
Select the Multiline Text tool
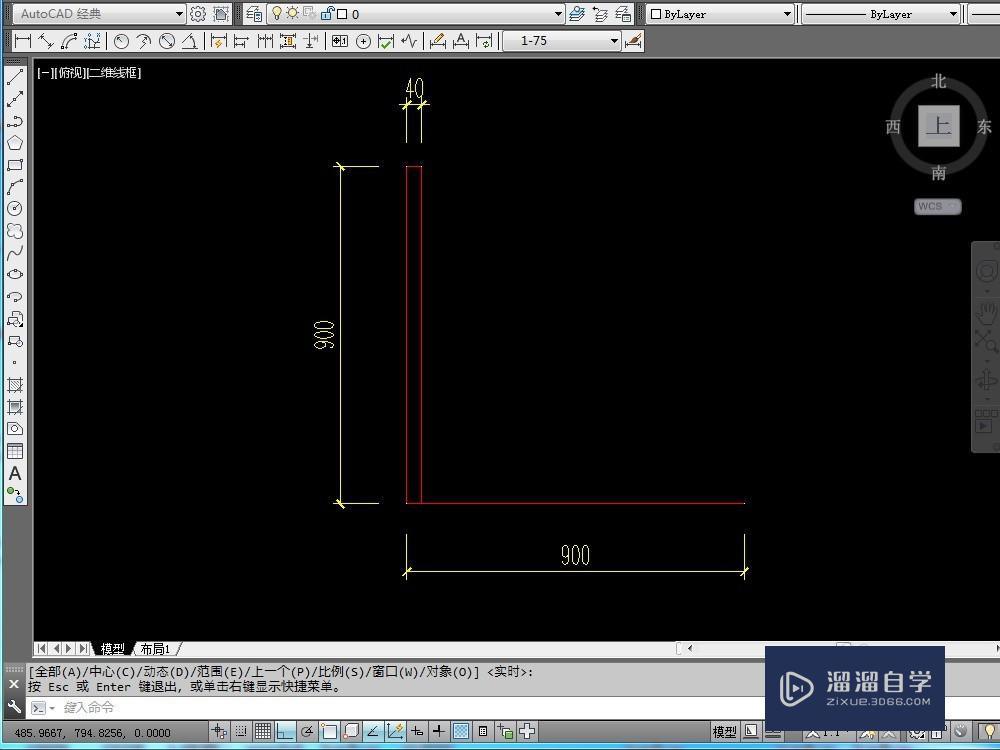click(15, 474)
